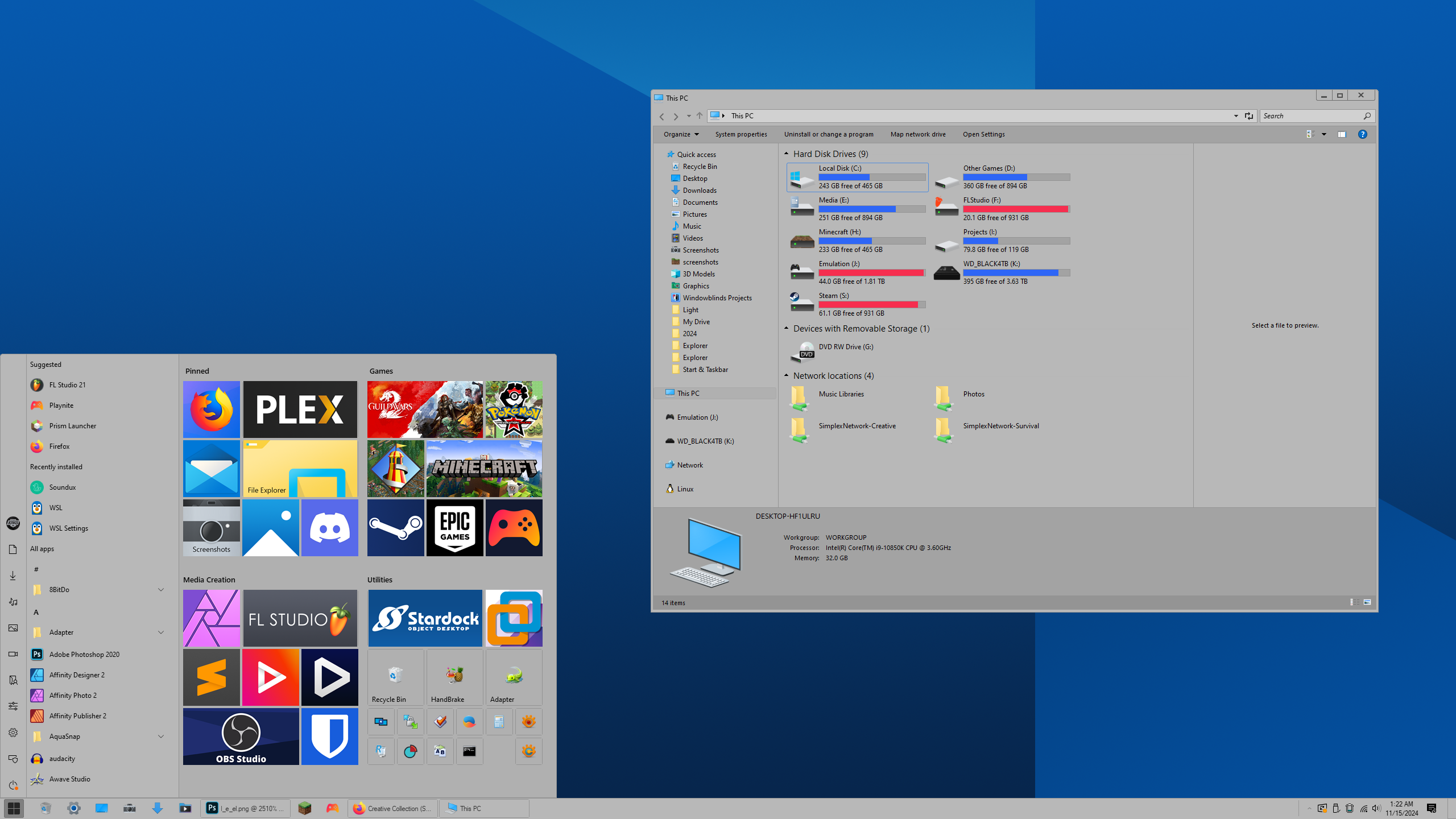The height and width of the screenshot is (819, 1456).
Task: Click System properties in the toolbar
Action: tap(741, 134)
